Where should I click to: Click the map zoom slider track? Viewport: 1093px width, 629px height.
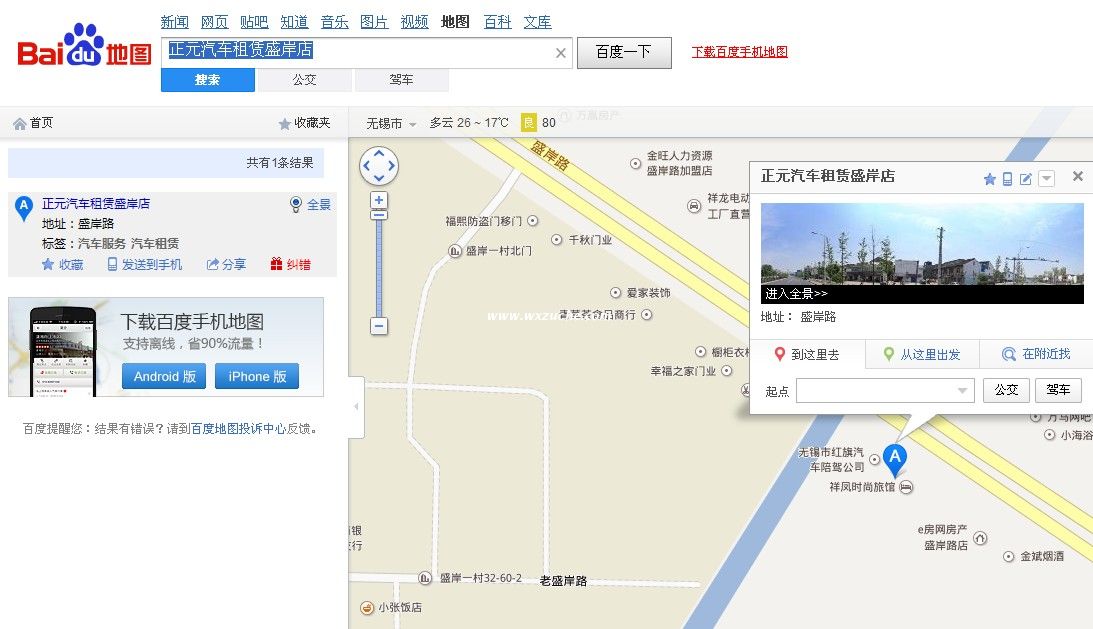coord(379,265)
